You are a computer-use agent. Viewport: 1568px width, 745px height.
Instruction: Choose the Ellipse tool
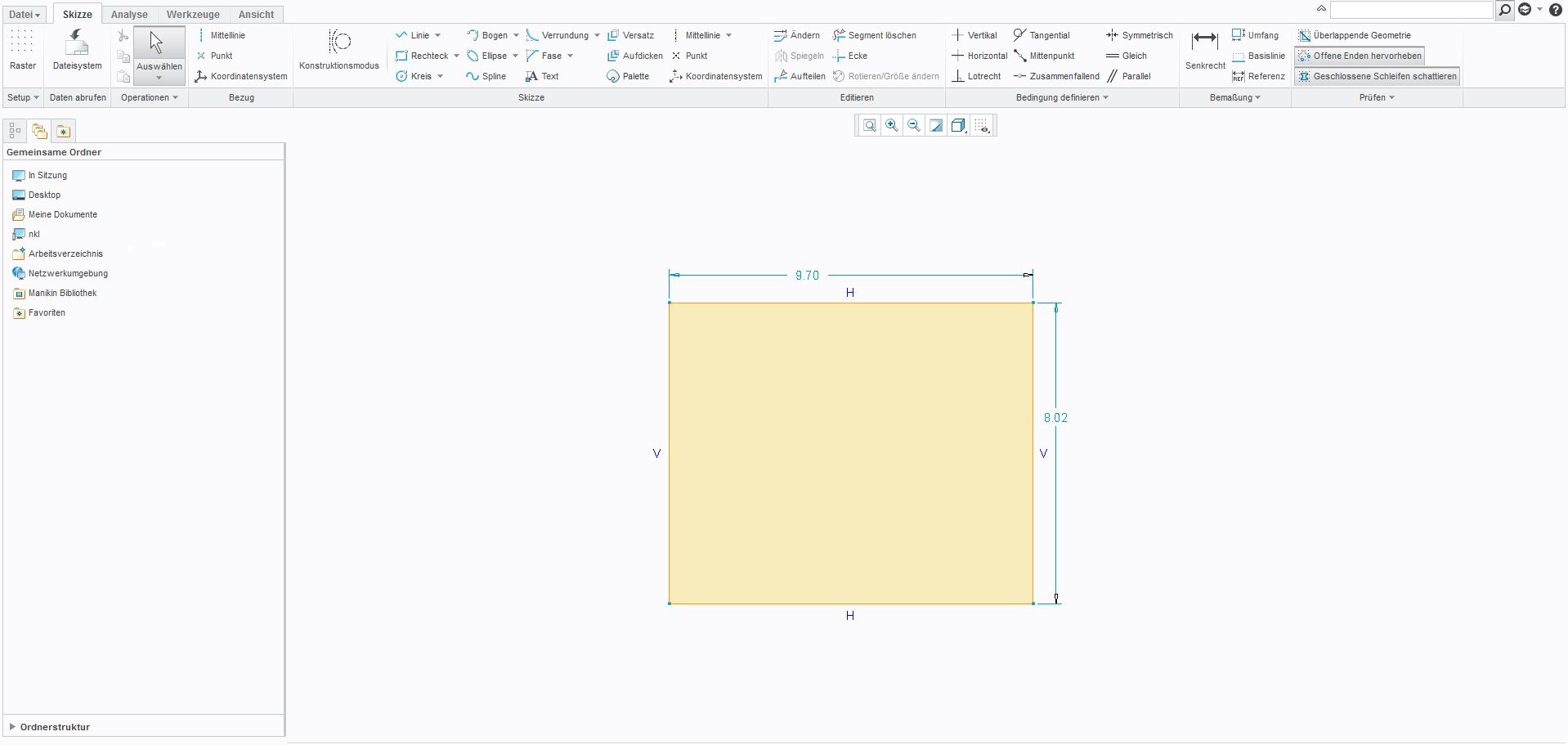pos(487,56)
